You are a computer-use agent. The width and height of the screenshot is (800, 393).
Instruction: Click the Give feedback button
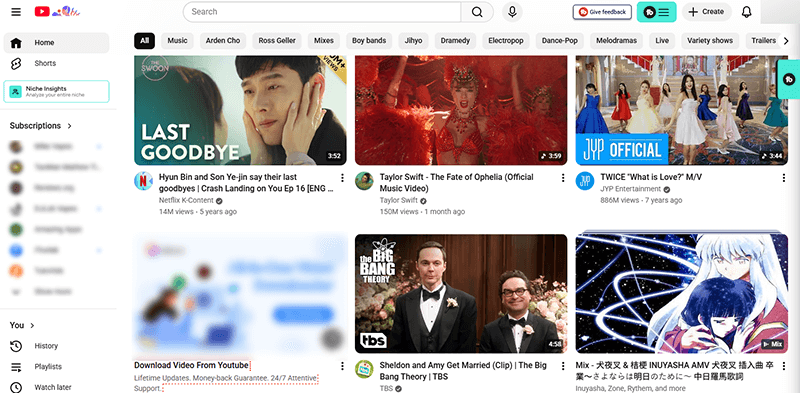(602, 12)
